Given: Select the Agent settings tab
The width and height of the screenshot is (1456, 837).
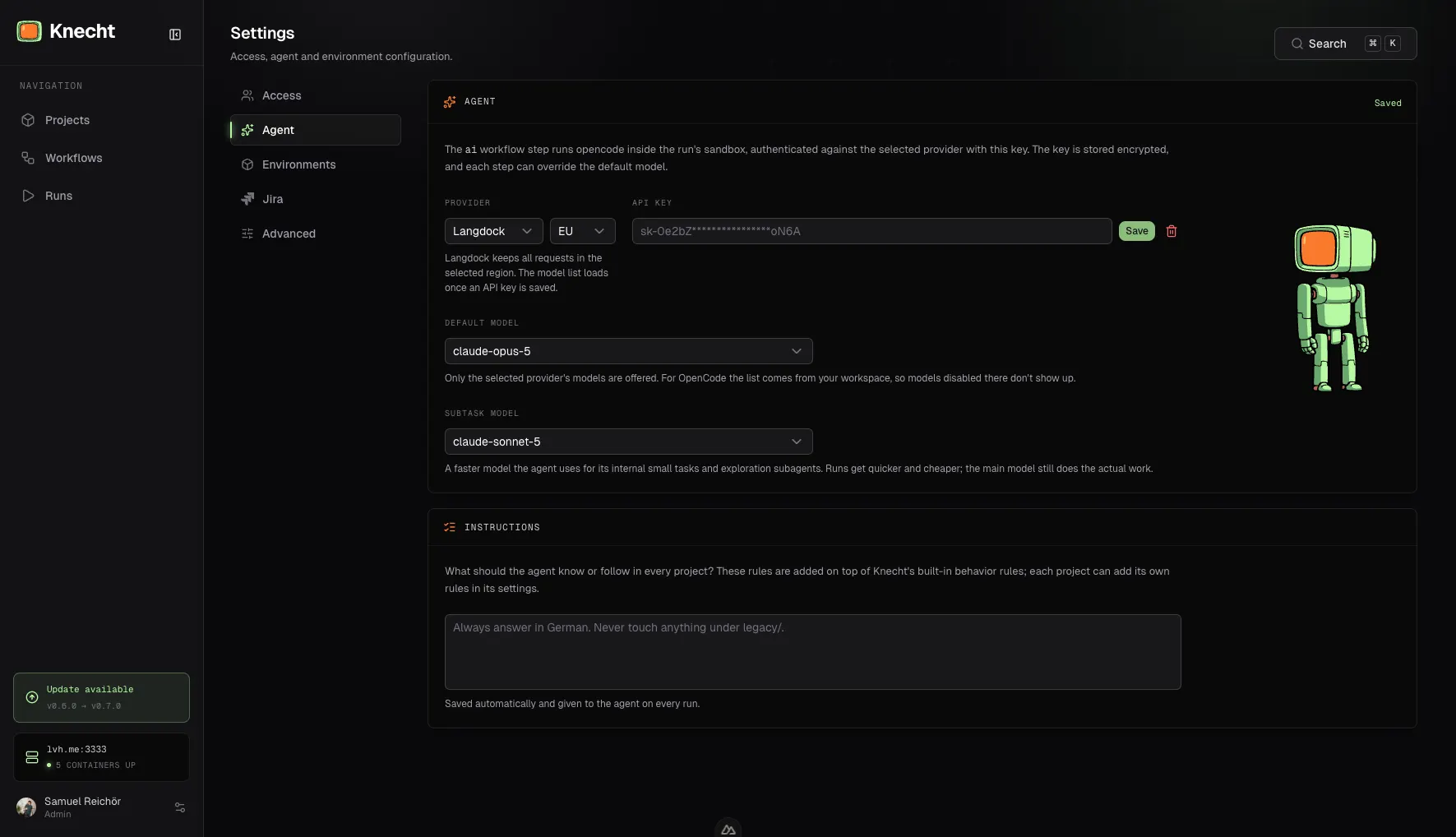Looking at the screenshot, I should 316,130.
